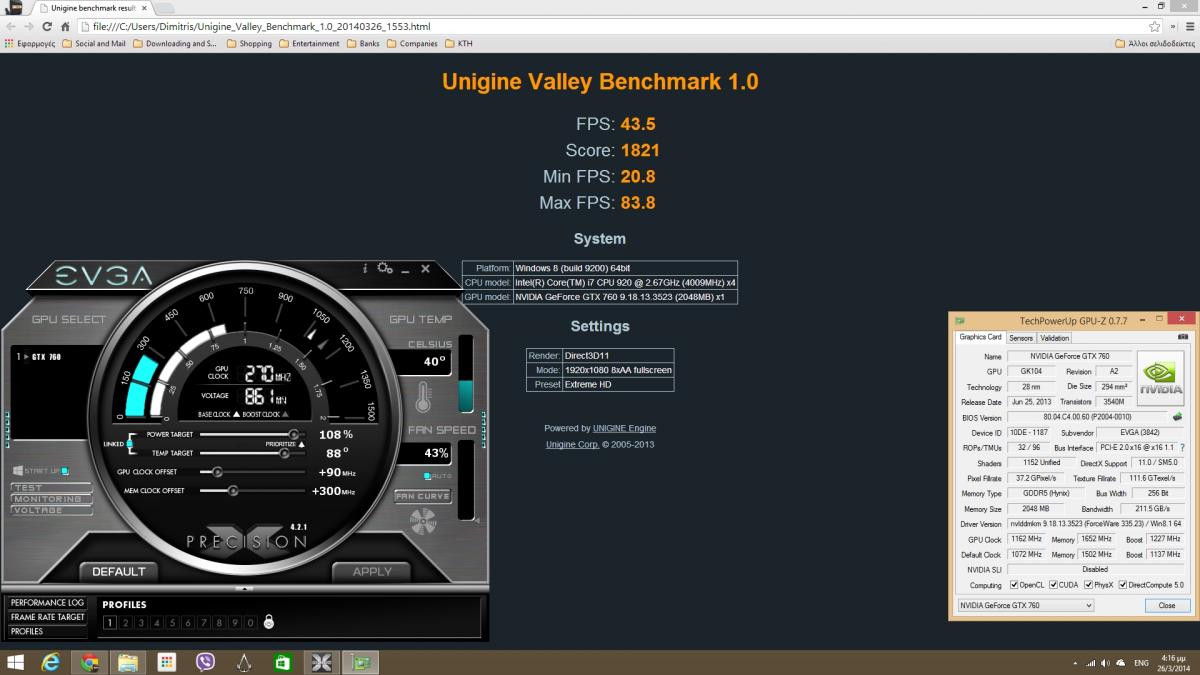Switch to EVGA Precision X taskbar icon
This screenshot has height=675, width=1200.
click(x=322, y=662)
